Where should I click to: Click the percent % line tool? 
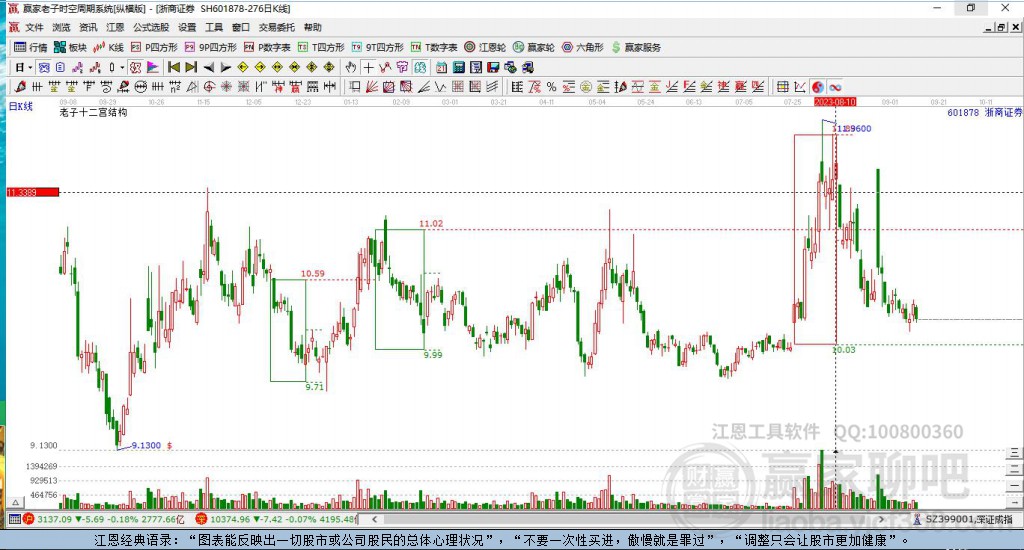pyautogui.click(x=551, y=87)
